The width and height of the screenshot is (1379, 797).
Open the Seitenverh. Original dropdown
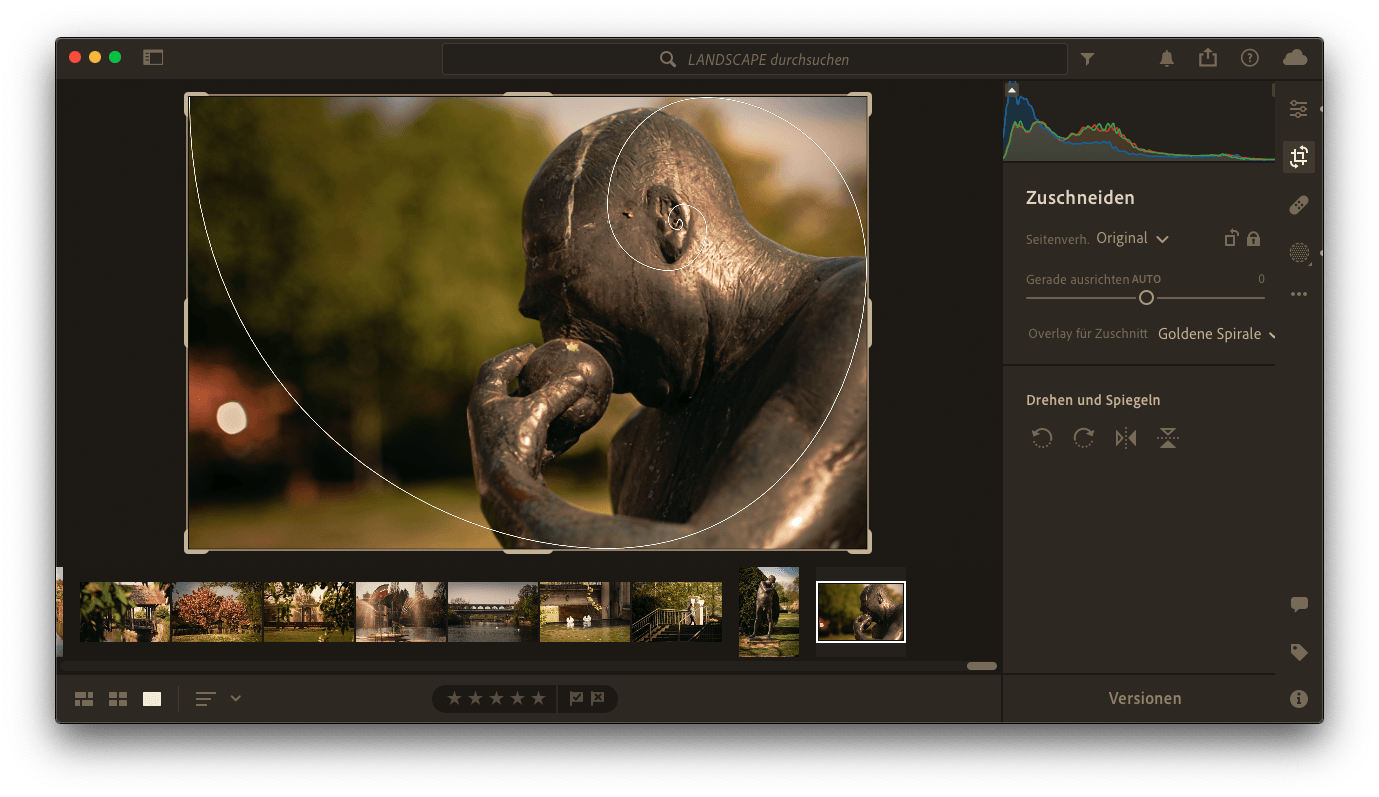[x=1132, y=239]
